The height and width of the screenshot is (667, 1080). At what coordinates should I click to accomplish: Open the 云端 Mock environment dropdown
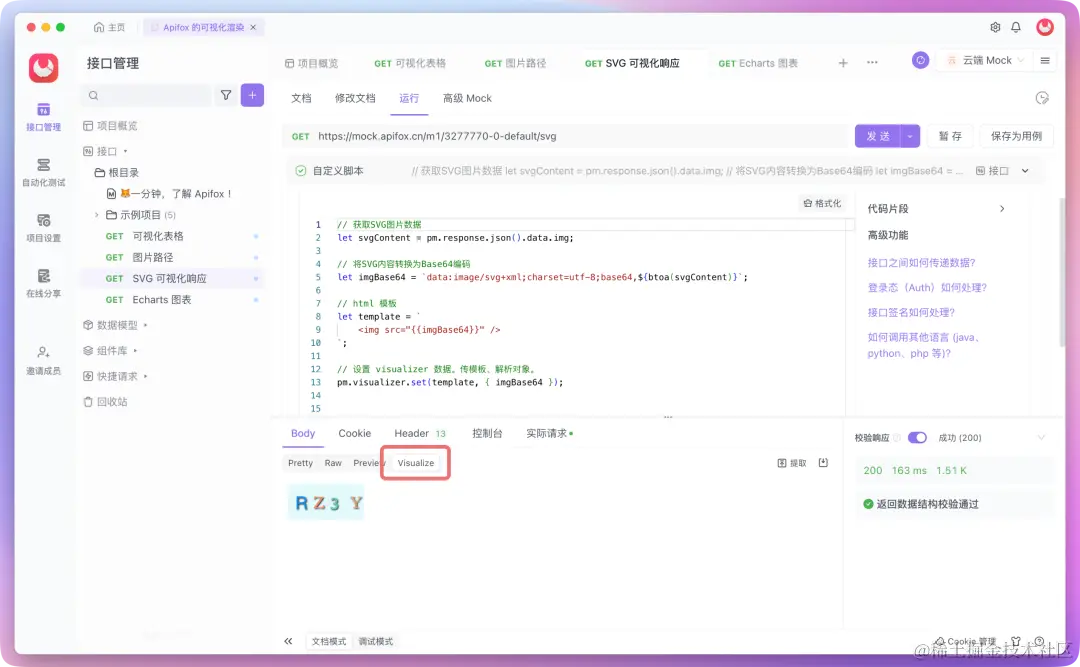pos(986,61)
